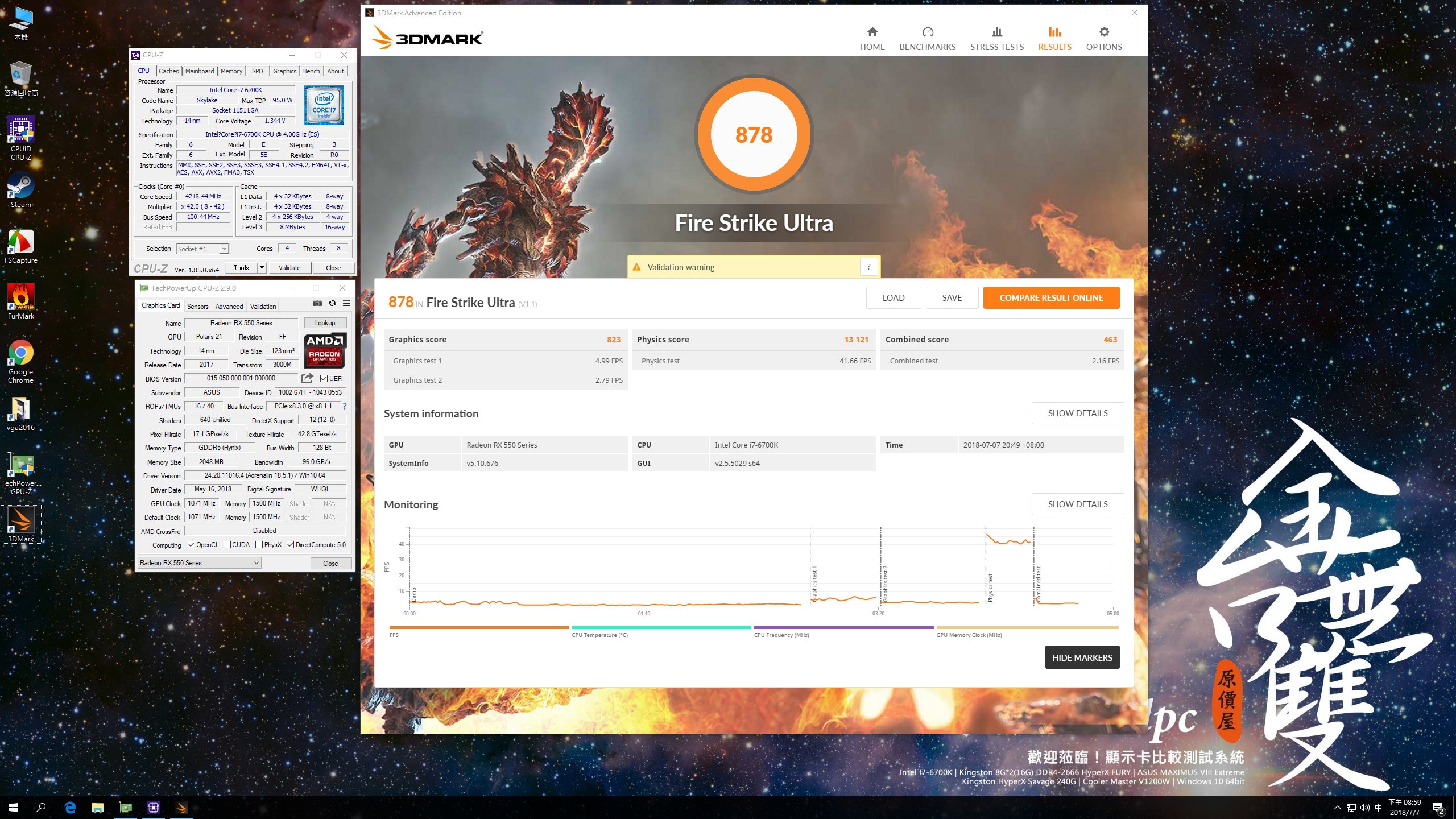Open the Steam desktop icon
Screen dimensions: 1456x819
21,190
